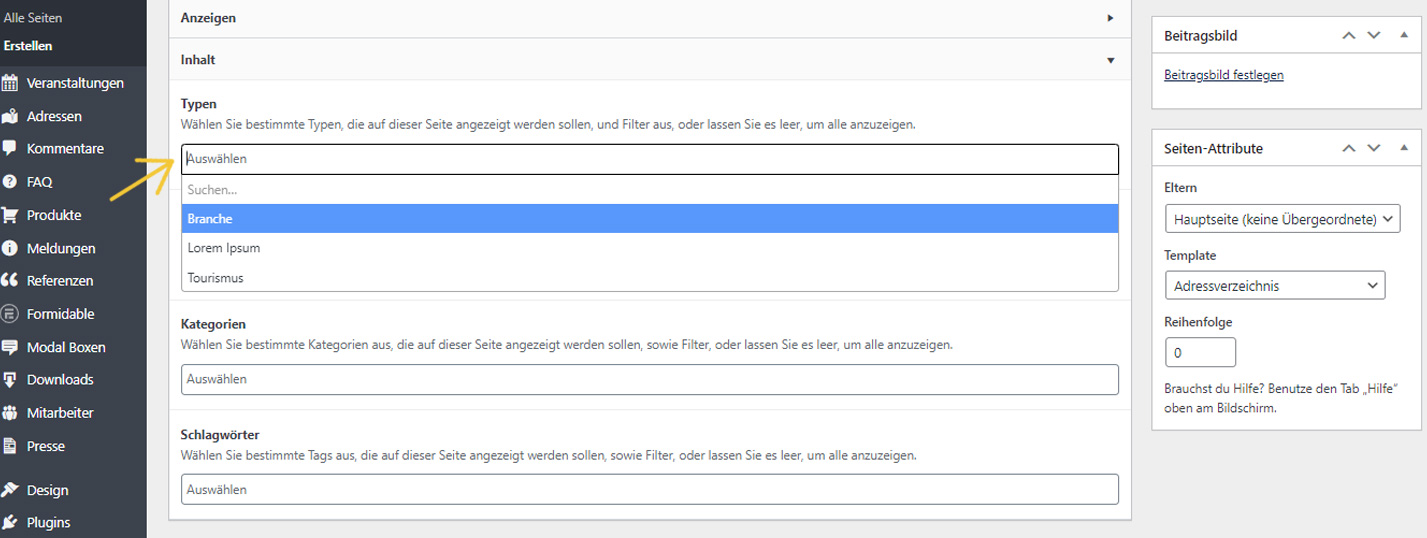
Task: Click the Produkte shopping cart icon
Action: click(11, 215)
